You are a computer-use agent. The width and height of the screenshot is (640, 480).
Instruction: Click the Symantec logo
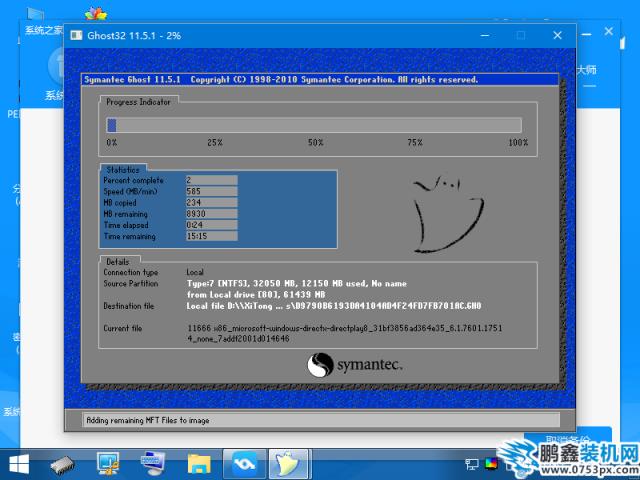pyautogui.click(x=355, y=364)
